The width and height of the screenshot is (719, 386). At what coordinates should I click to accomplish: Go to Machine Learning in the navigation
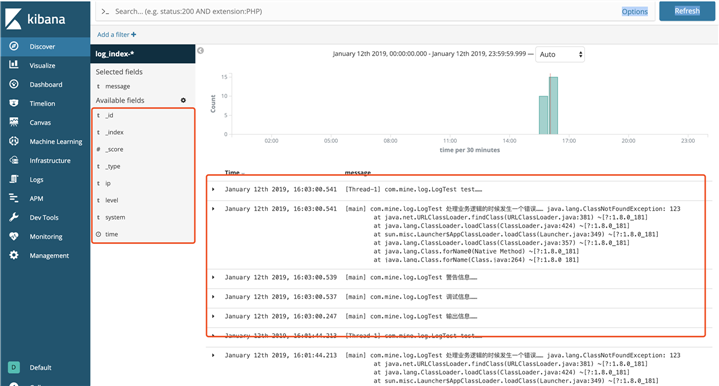(56, 142)
